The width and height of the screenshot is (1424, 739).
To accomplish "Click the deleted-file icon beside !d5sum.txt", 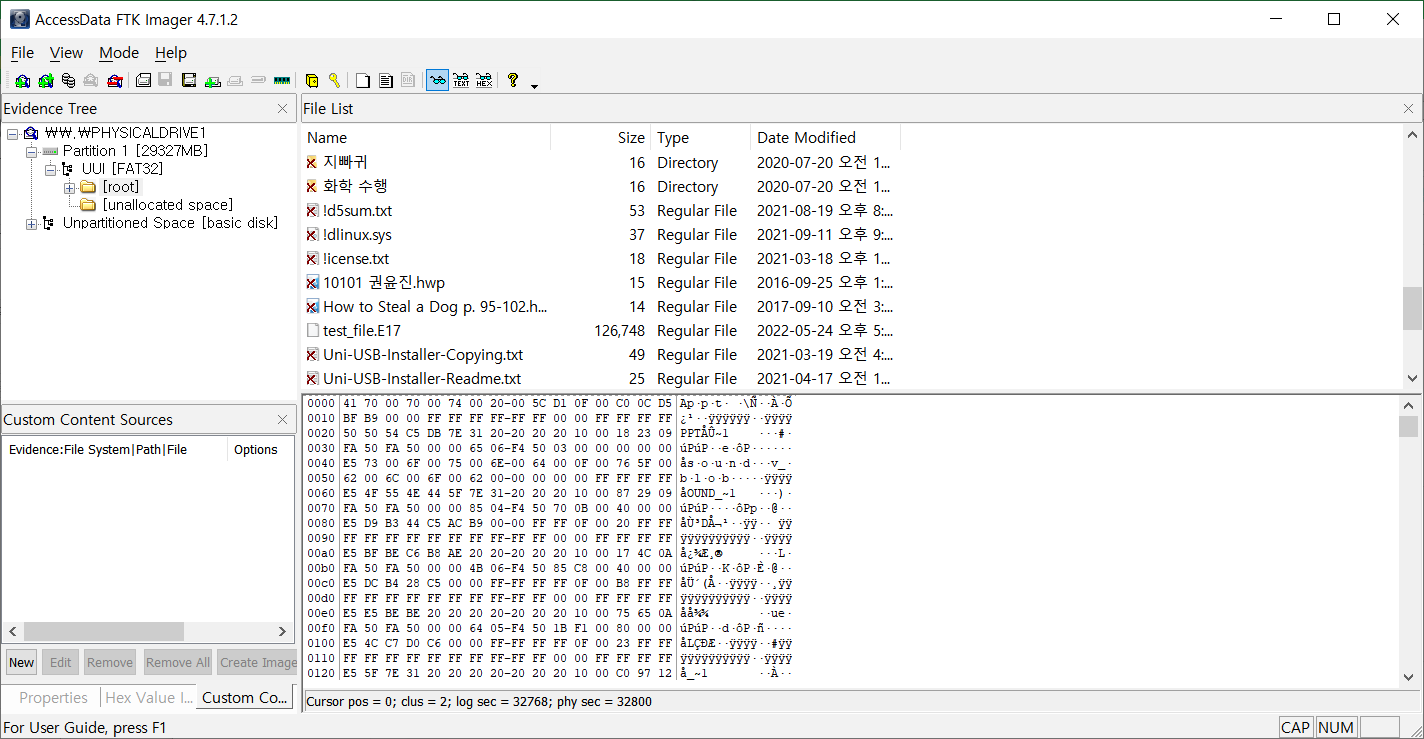I will click(313, 211).
